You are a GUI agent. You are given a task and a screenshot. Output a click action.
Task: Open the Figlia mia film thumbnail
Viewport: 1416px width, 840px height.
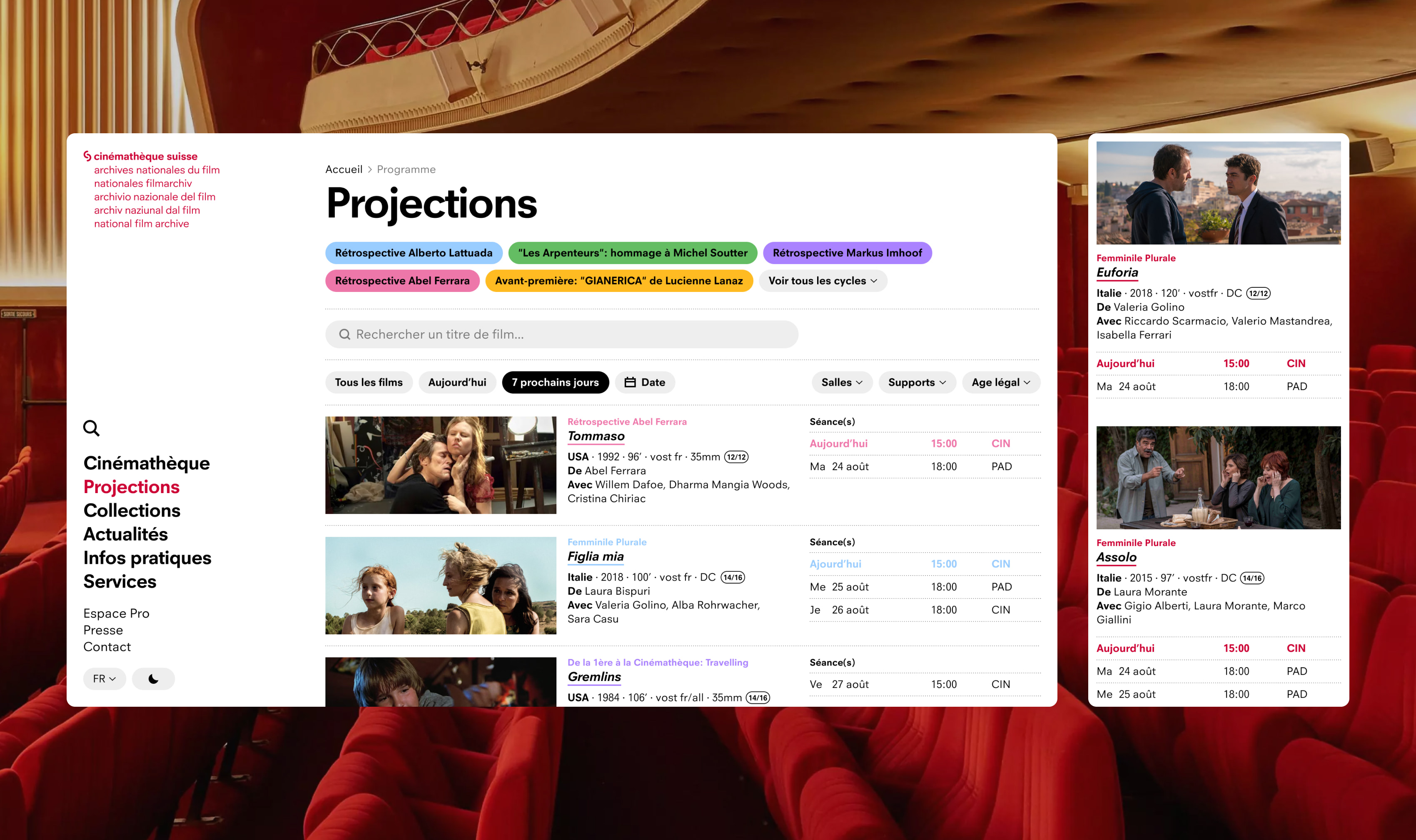coord(440,586)
